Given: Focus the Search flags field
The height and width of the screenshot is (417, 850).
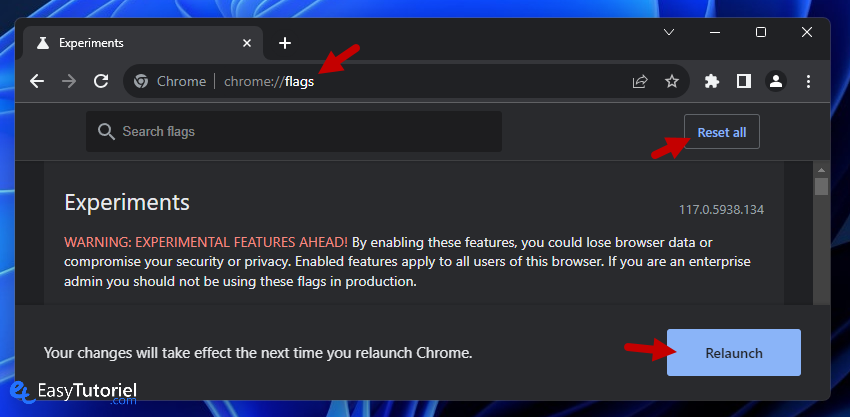Looking at the screenshot, I should click(294, 131).
